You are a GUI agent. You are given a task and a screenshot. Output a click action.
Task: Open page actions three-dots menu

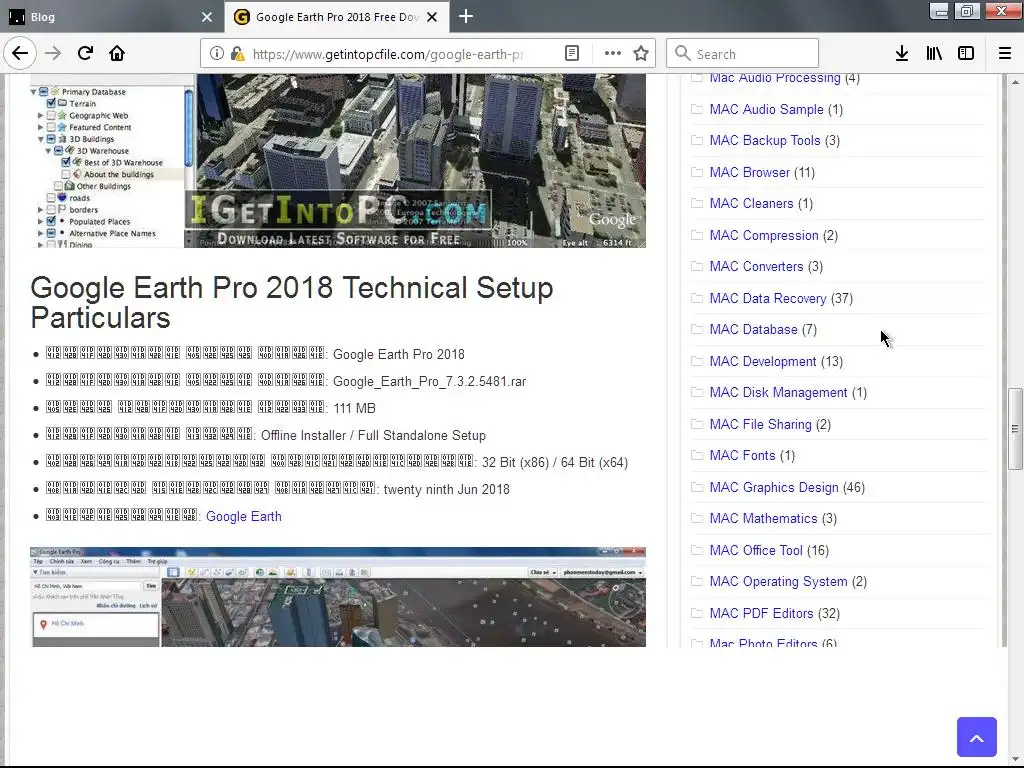click(x=613, y=54)
